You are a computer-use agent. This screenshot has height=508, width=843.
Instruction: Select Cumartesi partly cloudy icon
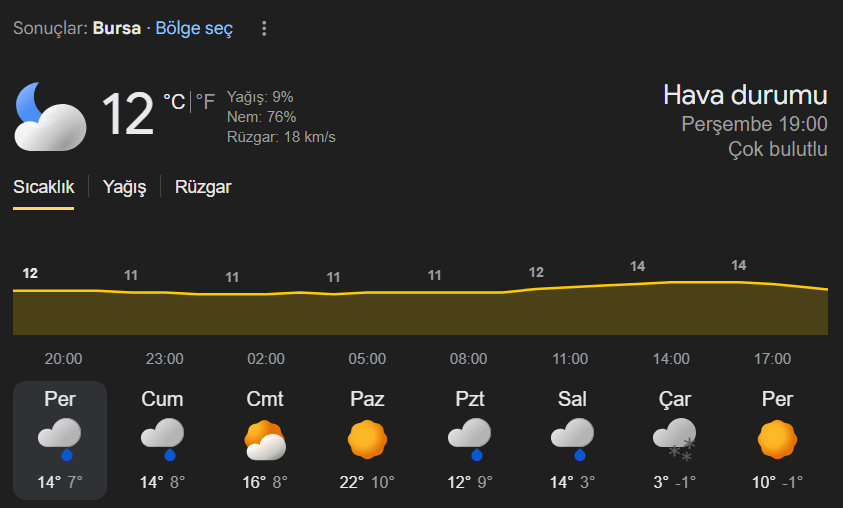[266, 439]
